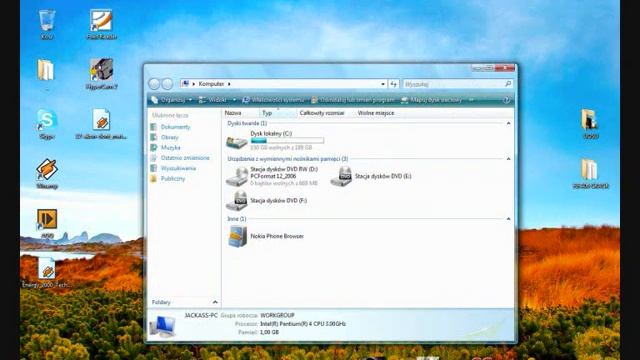Click the WORKGROUP value in details pane

pos(277,315)
